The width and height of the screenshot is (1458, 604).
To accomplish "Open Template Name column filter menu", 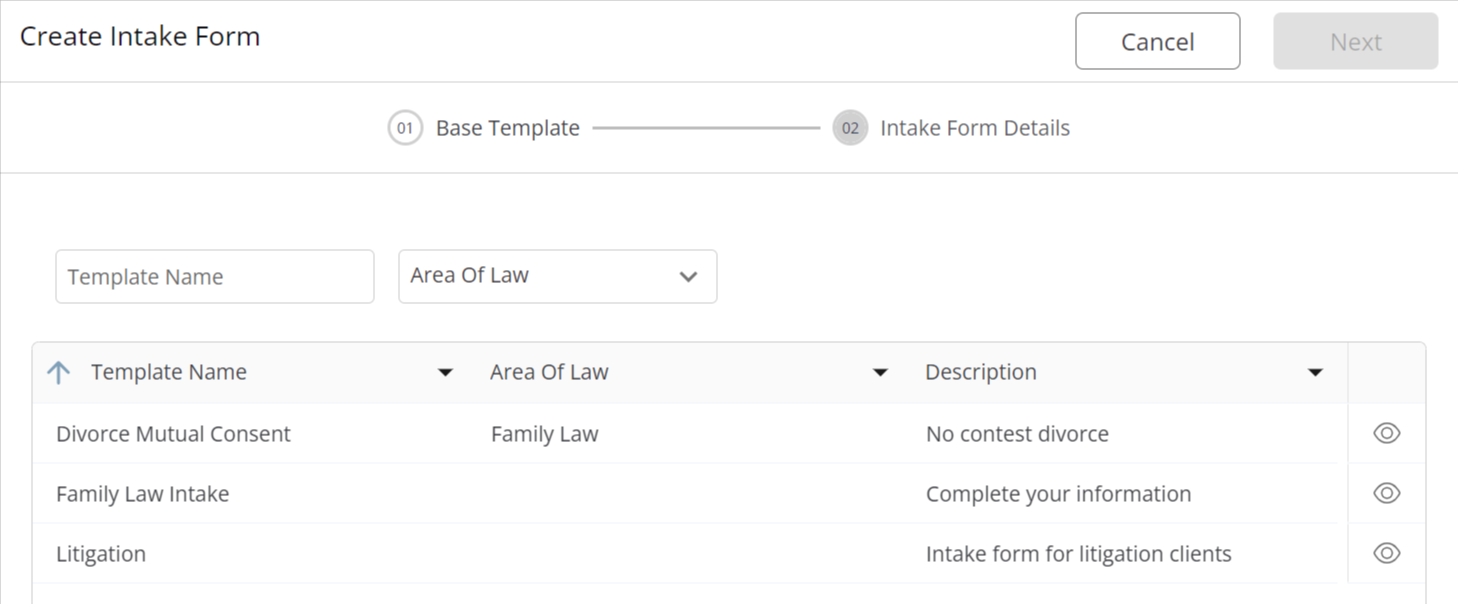I will (445, 373).
